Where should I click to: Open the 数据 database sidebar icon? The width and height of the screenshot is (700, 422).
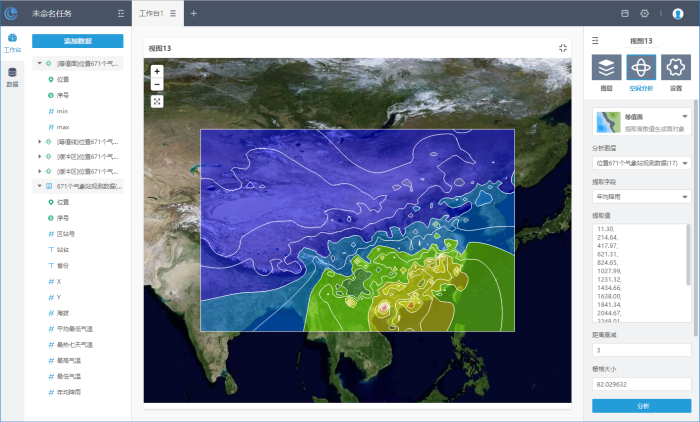[x=12, y=76]
